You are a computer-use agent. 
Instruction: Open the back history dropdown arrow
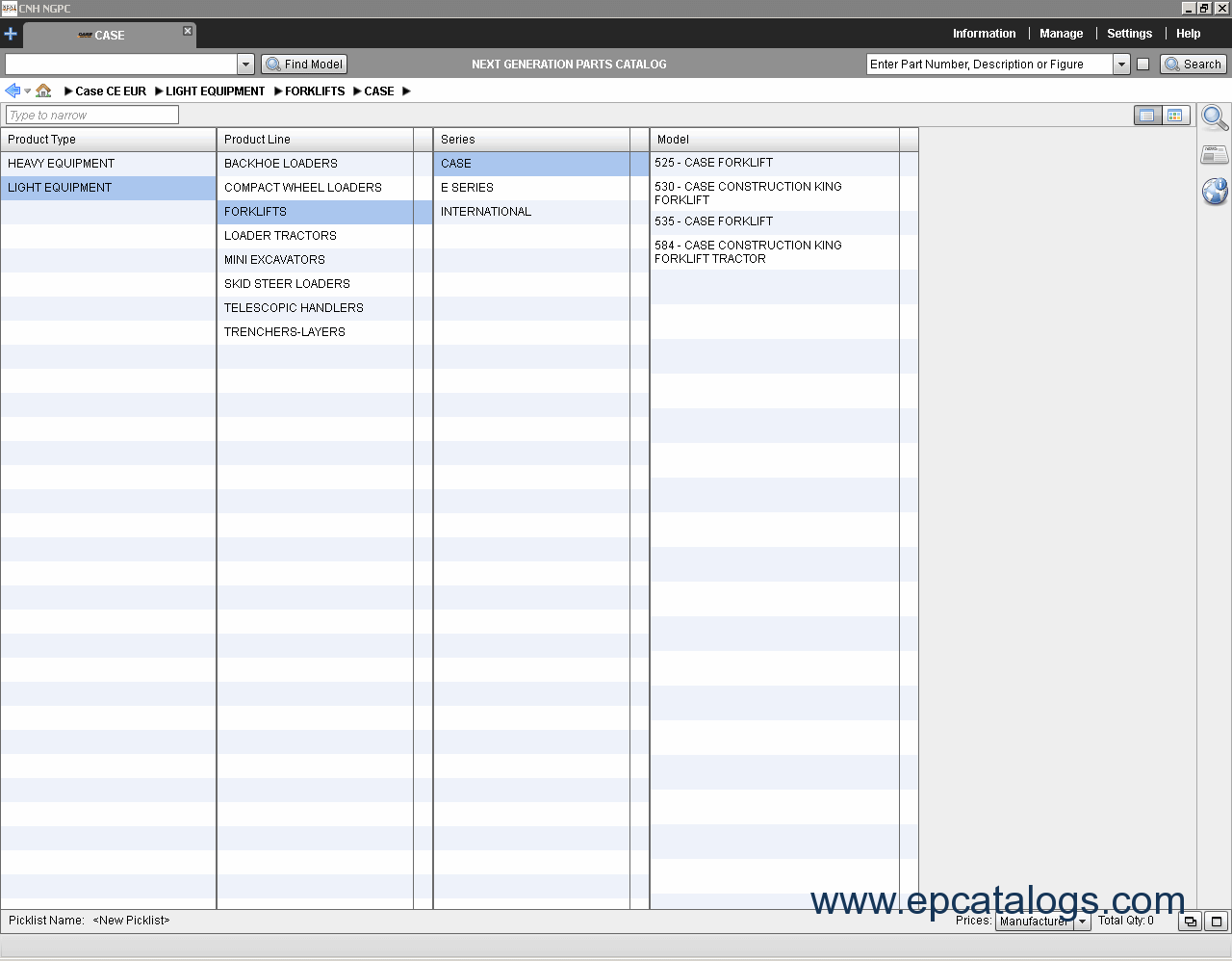coord(28,91)
